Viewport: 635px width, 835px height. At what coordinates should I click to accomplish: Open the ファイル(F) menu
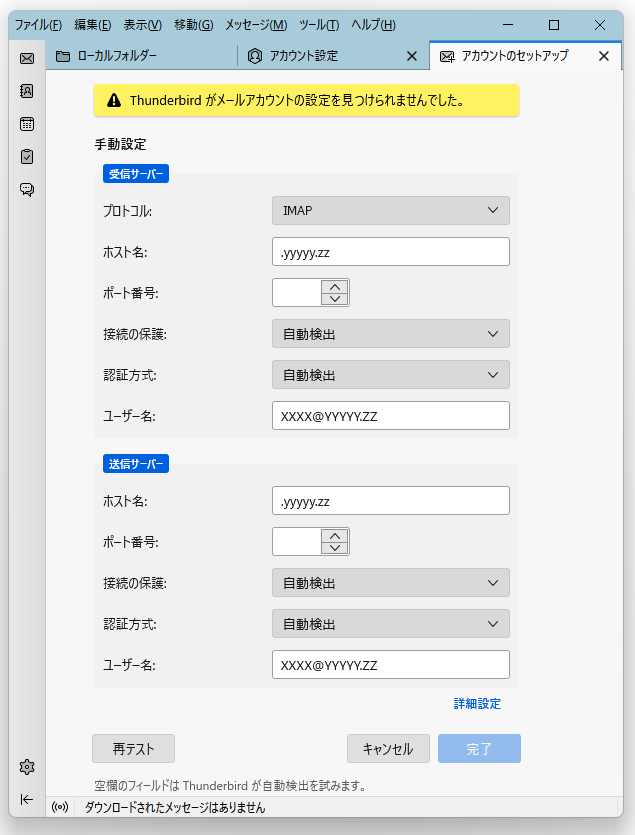point(38,24)
